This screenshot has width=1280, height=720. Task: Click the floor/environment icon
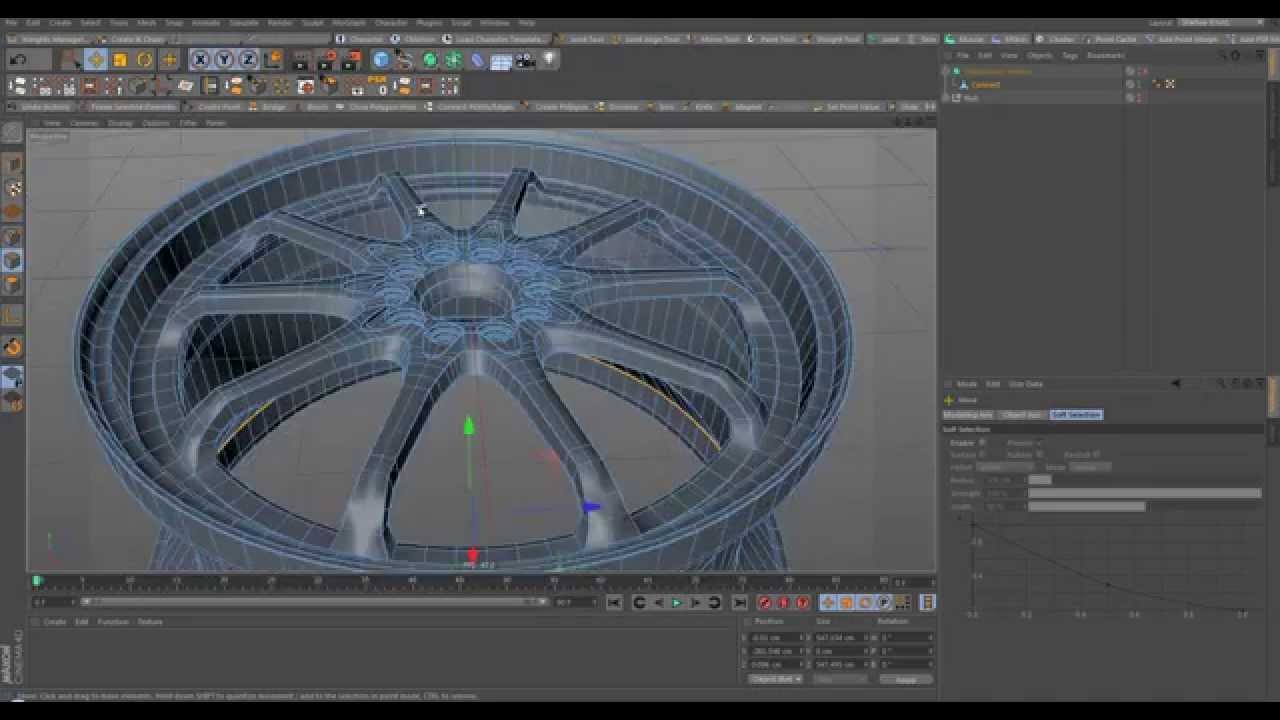pyautogui.click(x=502, y=60)
